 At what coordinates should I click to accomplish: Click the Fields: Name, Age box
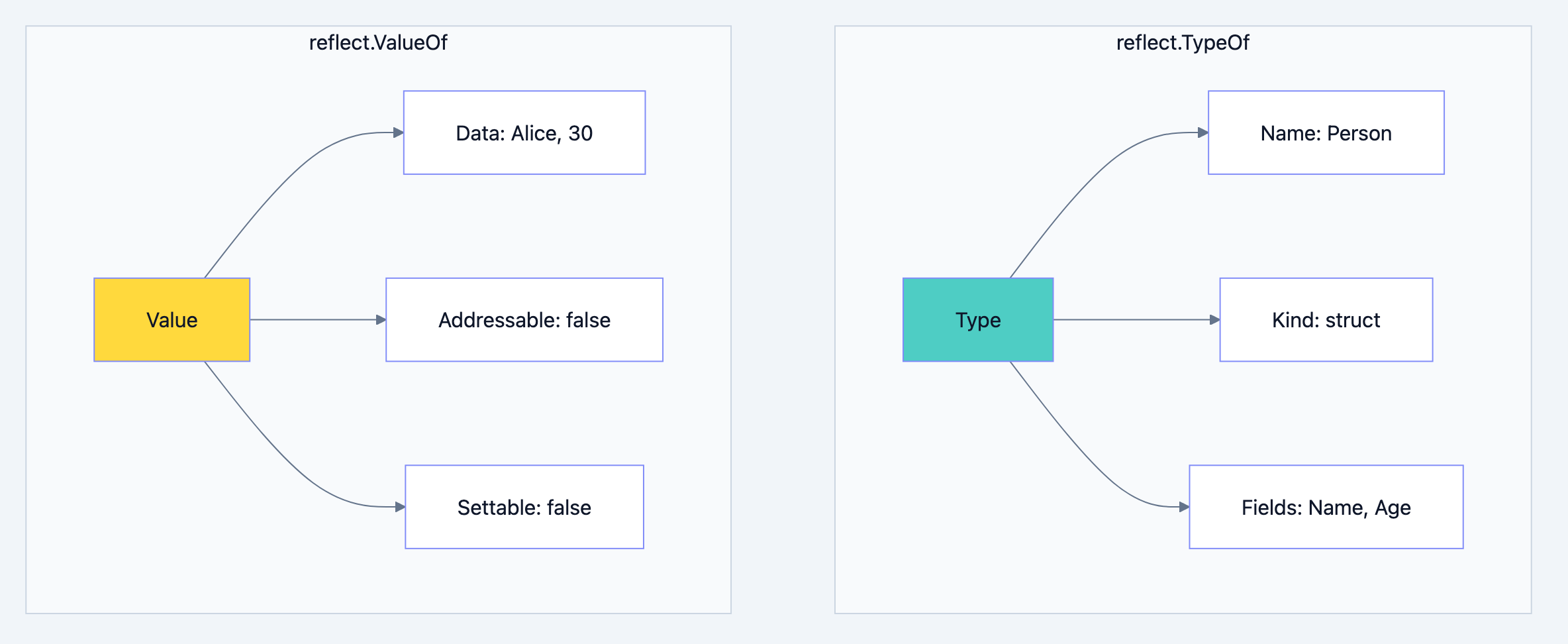1326,507
